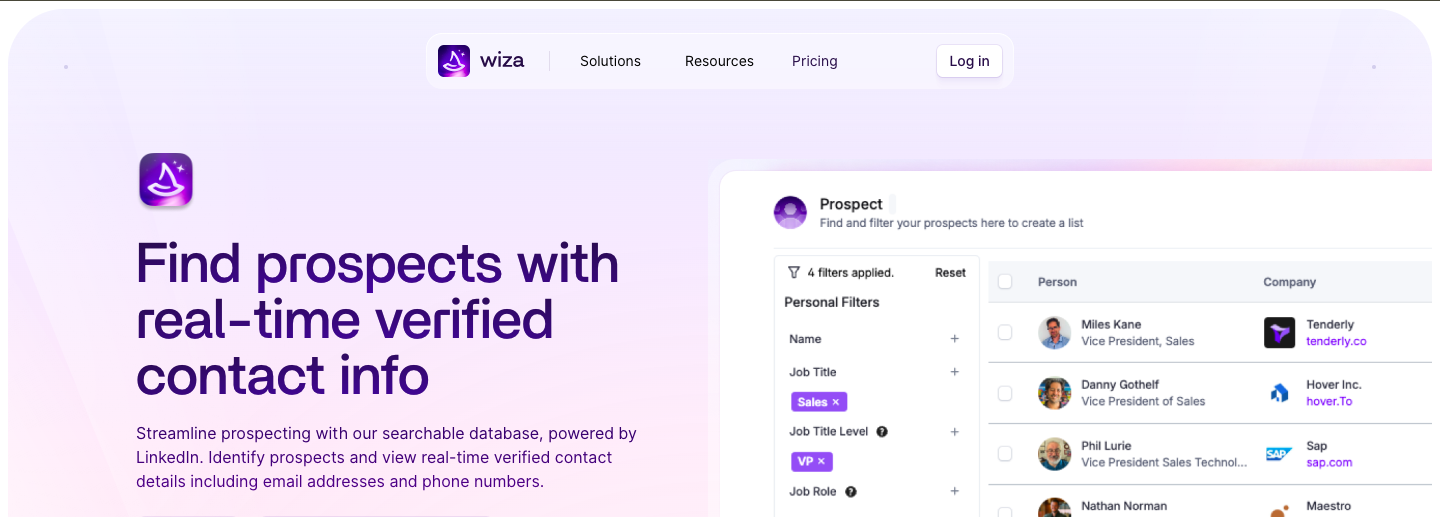Remove the VP filter tag
The height and width of the screenshot is (517, 1440).
821,462
